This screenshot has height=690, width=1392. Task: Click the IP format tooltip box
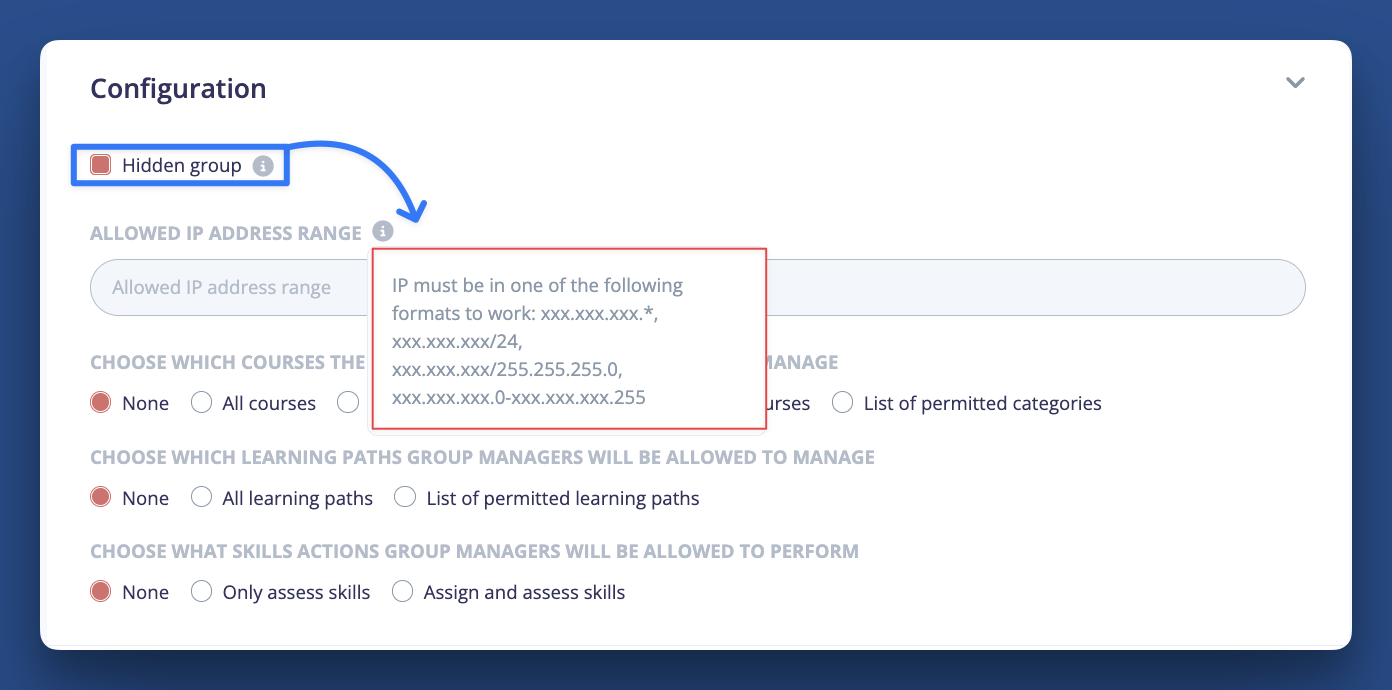pos(568,339)
